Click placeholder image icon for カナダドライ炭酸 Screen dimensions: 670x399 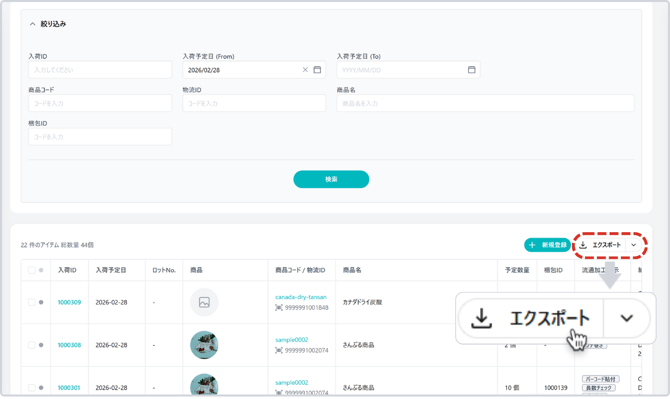204,302
